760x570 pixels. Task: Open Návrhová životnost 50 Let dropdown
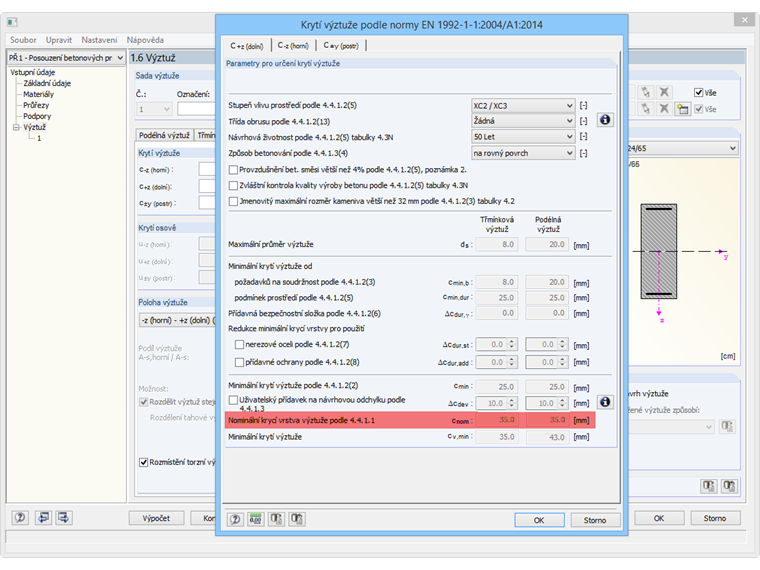point(523,137)
